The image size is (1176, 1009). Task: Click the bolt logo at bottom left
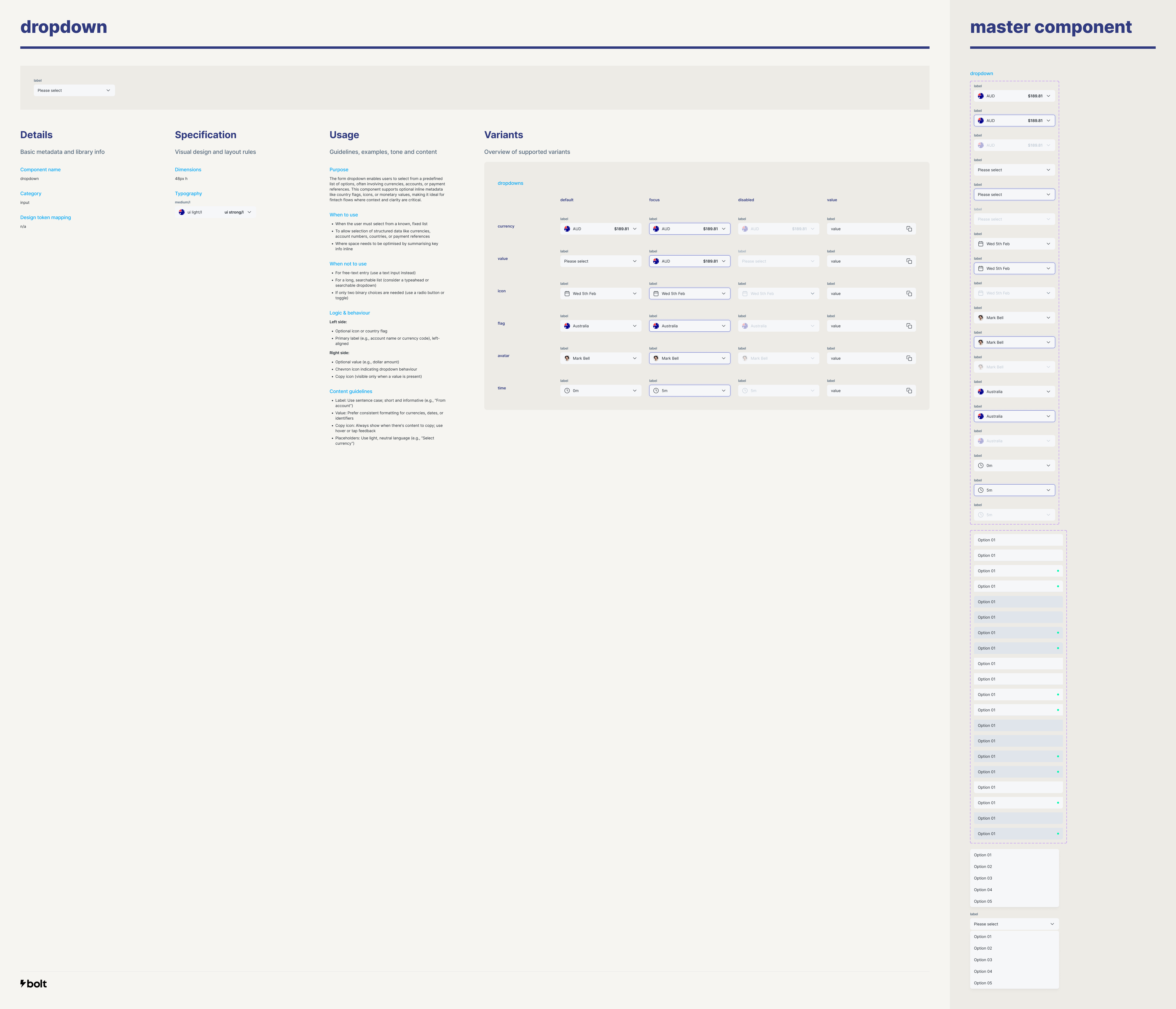34,983
